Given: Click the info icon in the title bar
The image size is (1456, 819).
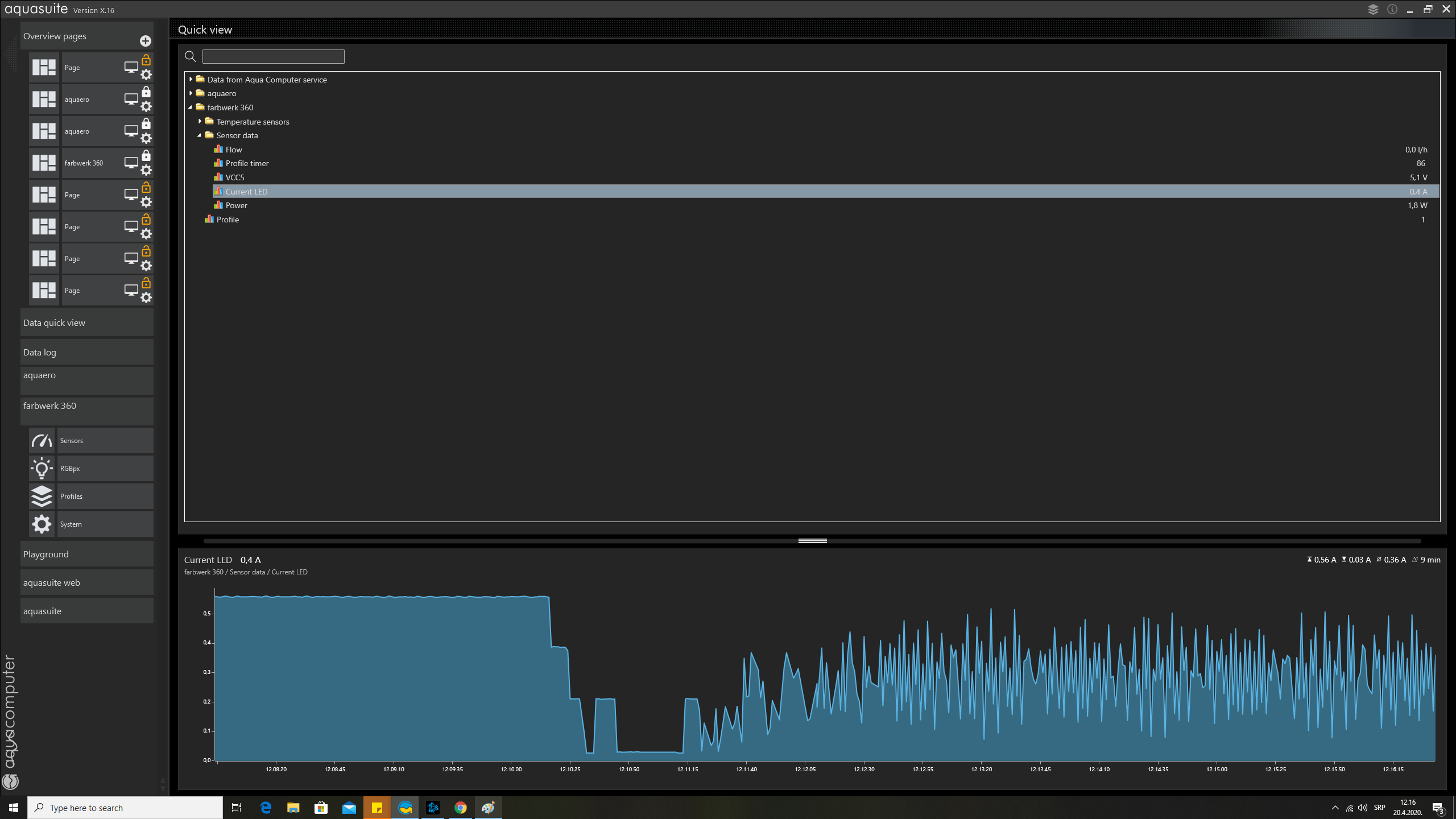Looking at the screenshot, I should [1392, 9].
